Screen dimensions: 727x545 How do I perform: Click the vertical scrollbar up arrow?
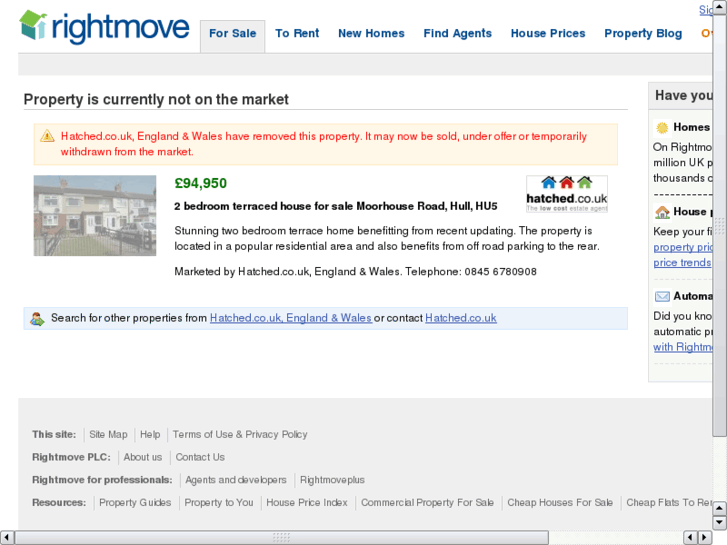coord(720,7)
